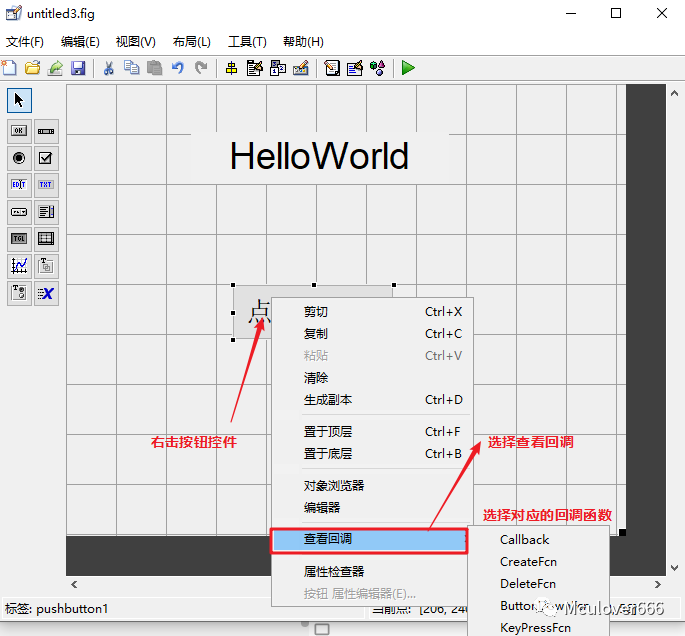
Task: Choose 剪切 in the context menu
Action: [372, 312]
